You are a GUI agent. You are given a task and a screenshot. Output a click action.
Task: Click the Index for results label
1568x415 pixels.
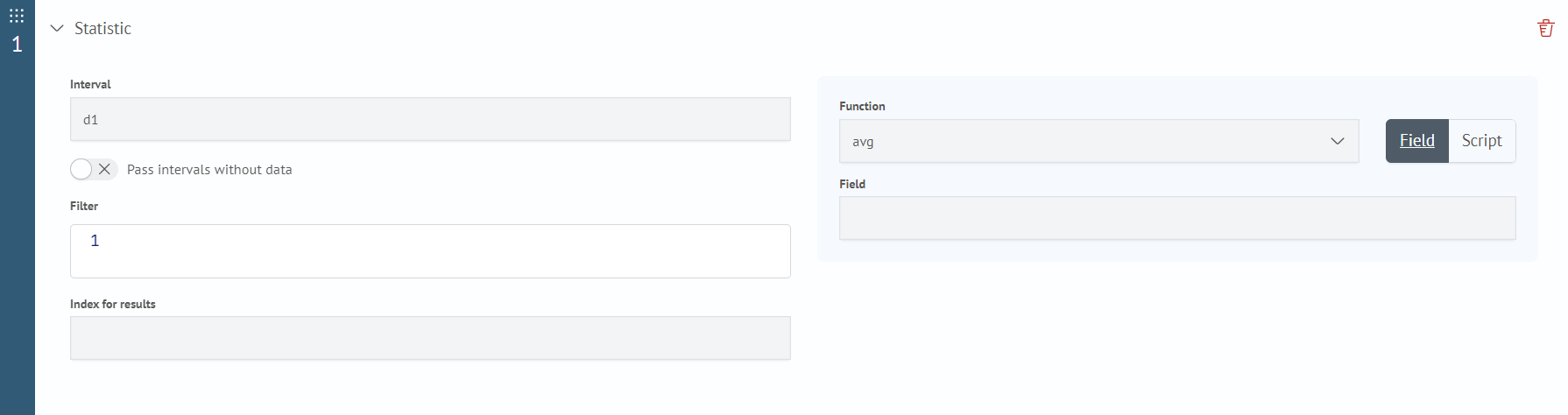(x=113, y=304)
